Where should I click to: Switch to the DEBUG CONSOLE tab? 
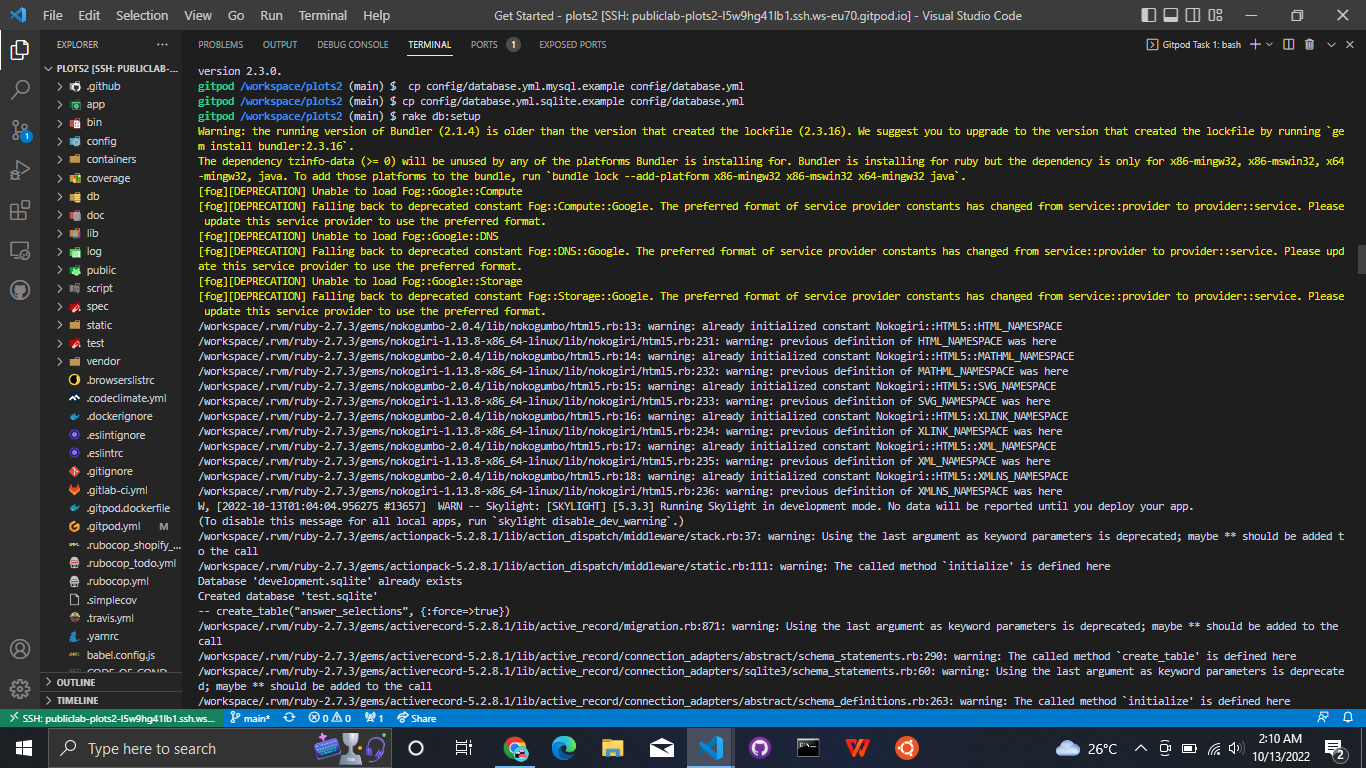pyautogui.click(x=353, y=45)
